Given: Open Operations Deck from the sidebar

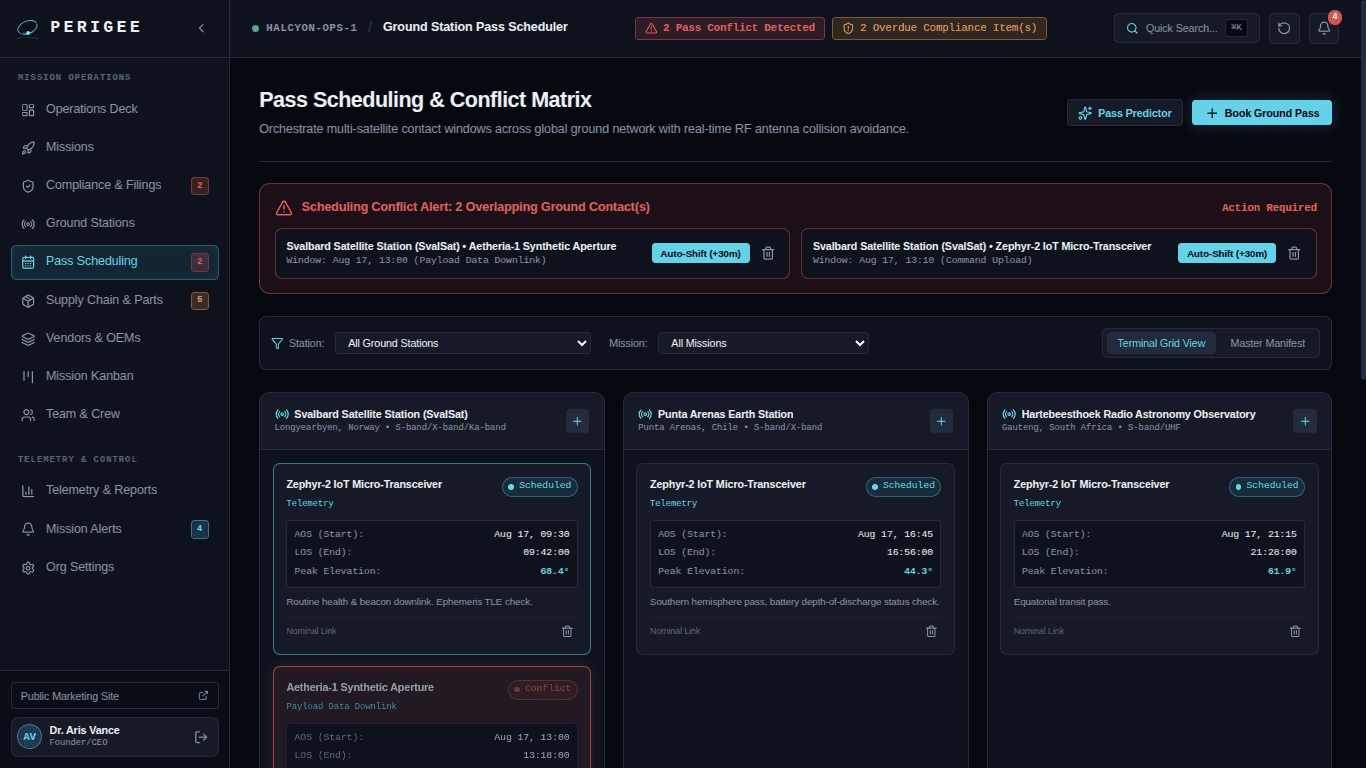Looking at the screenshot, I should coord(115,109).
